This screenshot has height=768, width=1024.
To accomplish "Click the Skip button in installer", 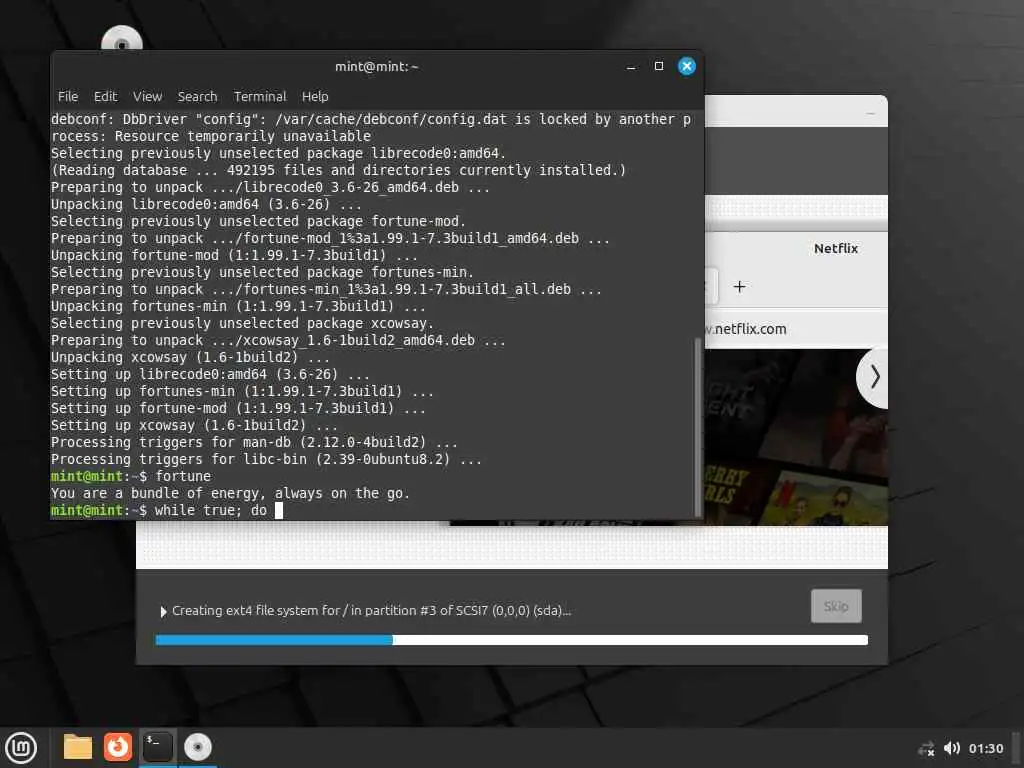I will coord(836,606).
